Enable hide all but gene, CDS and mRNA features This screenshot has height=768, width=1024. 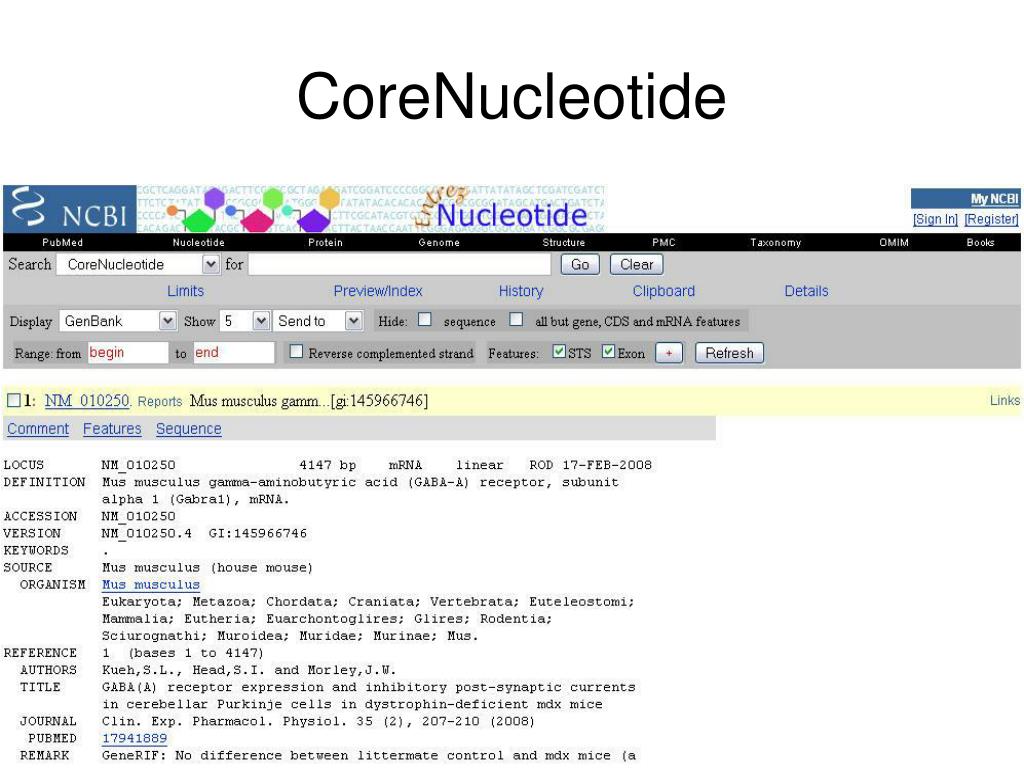pos(516,319)
